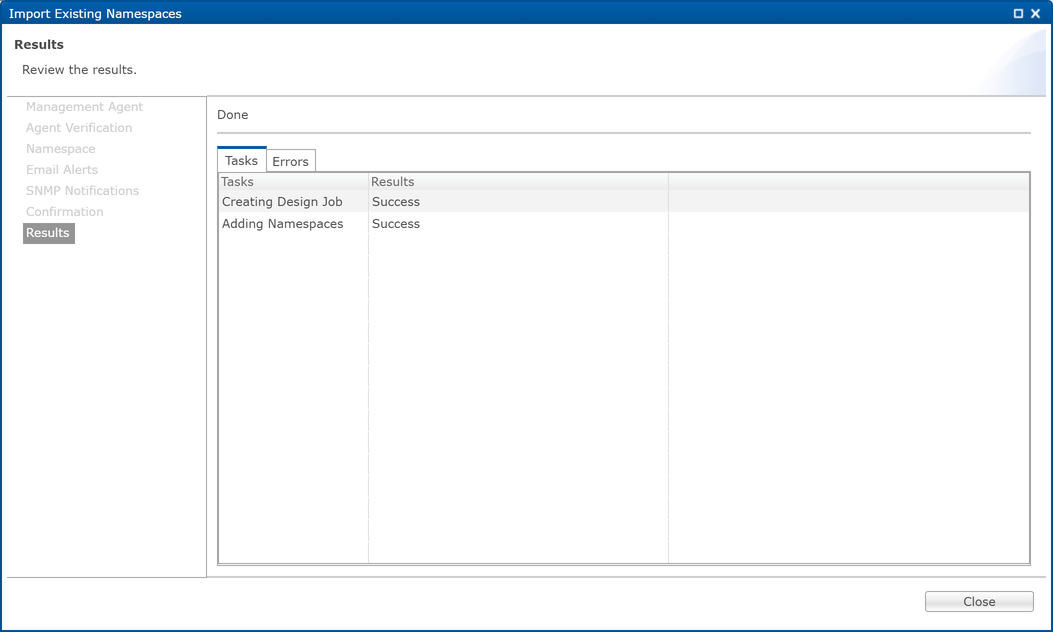The width and height of the screenshot is (1053, 632).
Task: Select the Results wizard step
Action: 48,232
